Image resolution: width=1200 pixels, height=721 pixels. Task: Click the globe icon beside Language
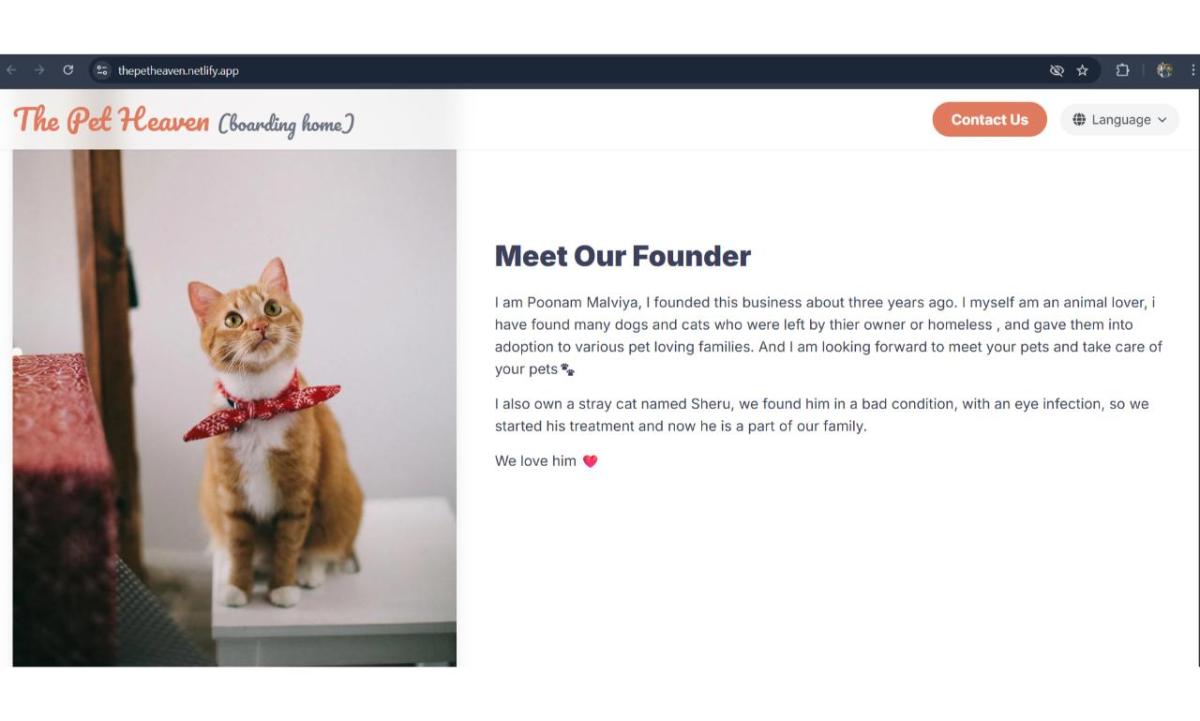[1079, 120]
